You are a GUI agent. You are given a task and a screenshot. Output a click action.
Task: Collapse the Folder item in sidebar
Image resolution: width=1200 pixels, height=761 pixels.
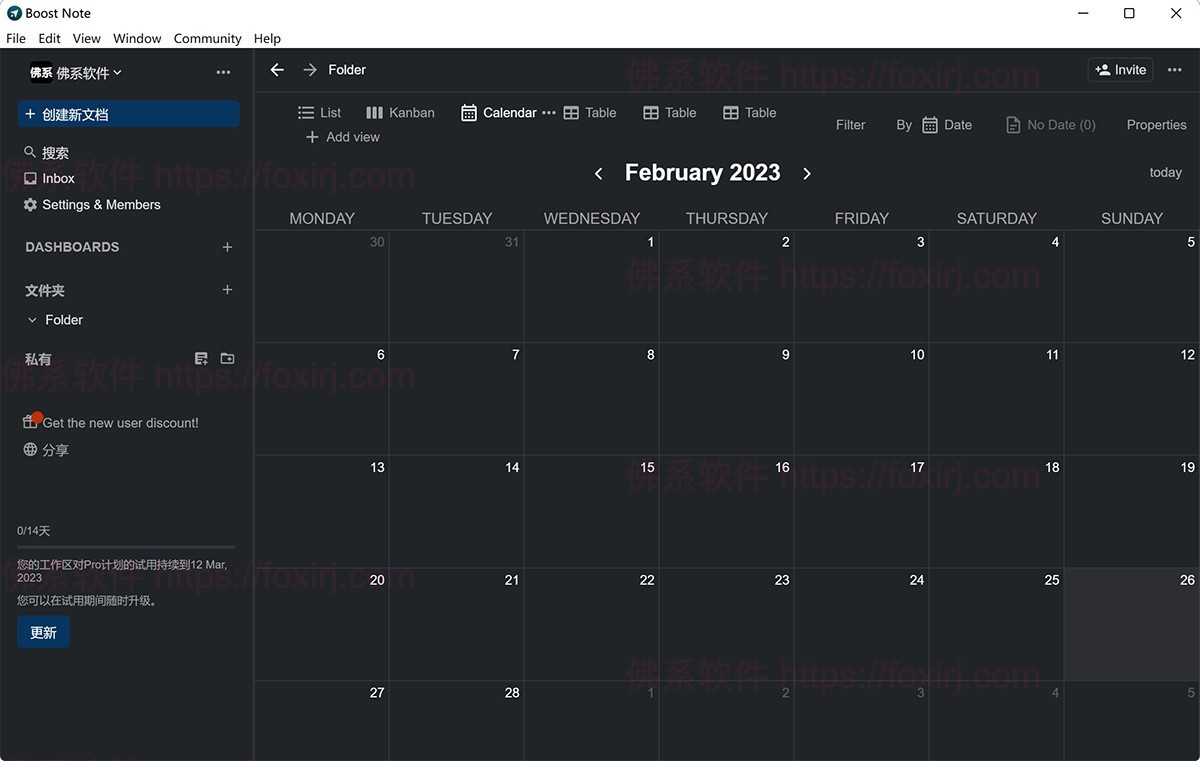click(32, 320)
